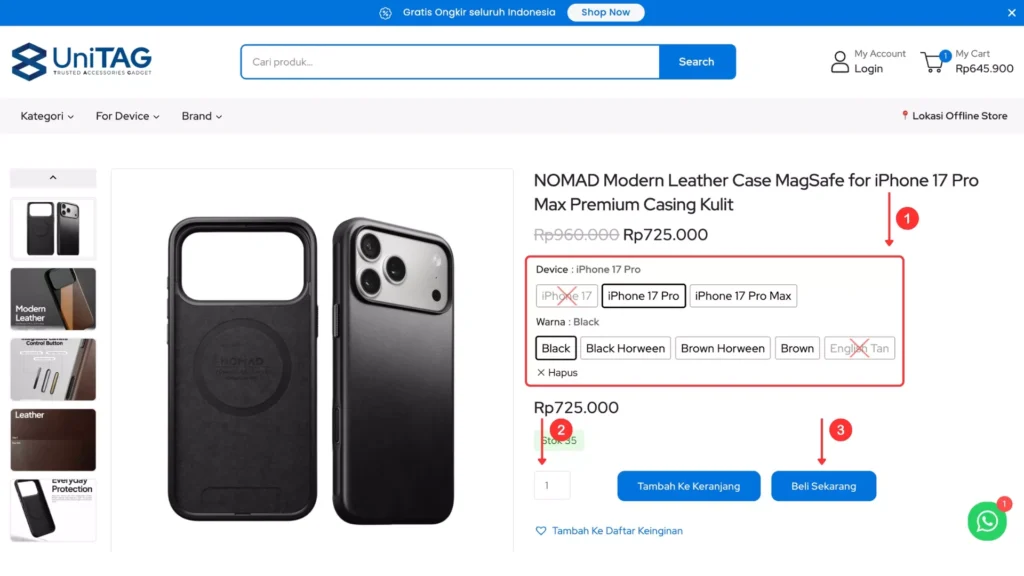The height and width of the screenshot is (576, 1024).
Task: Open the For Device dropdown
Action: (x=128, y=116)
